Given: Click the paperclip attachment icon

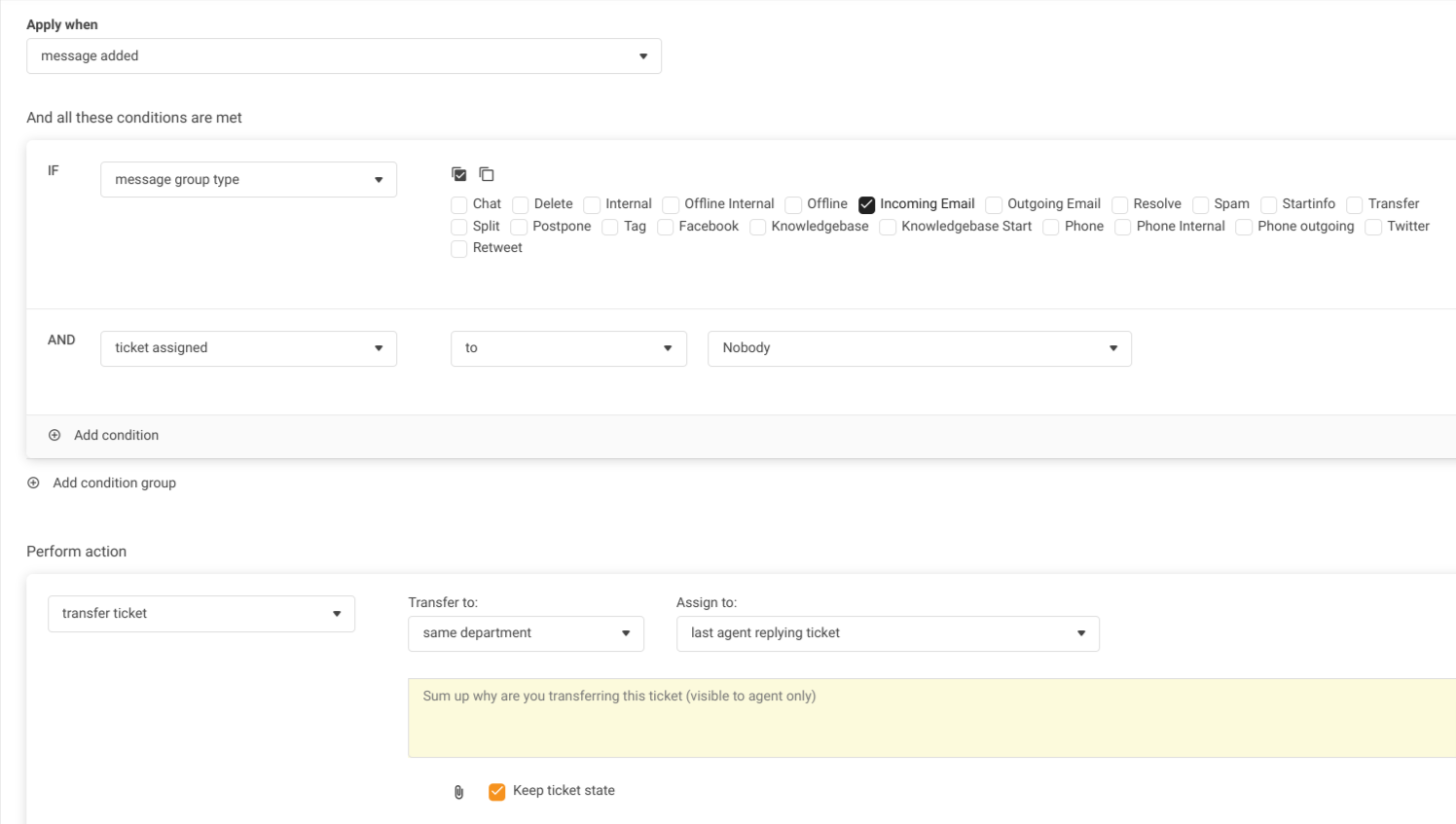Looking at the screenshot, I should 459,792.
